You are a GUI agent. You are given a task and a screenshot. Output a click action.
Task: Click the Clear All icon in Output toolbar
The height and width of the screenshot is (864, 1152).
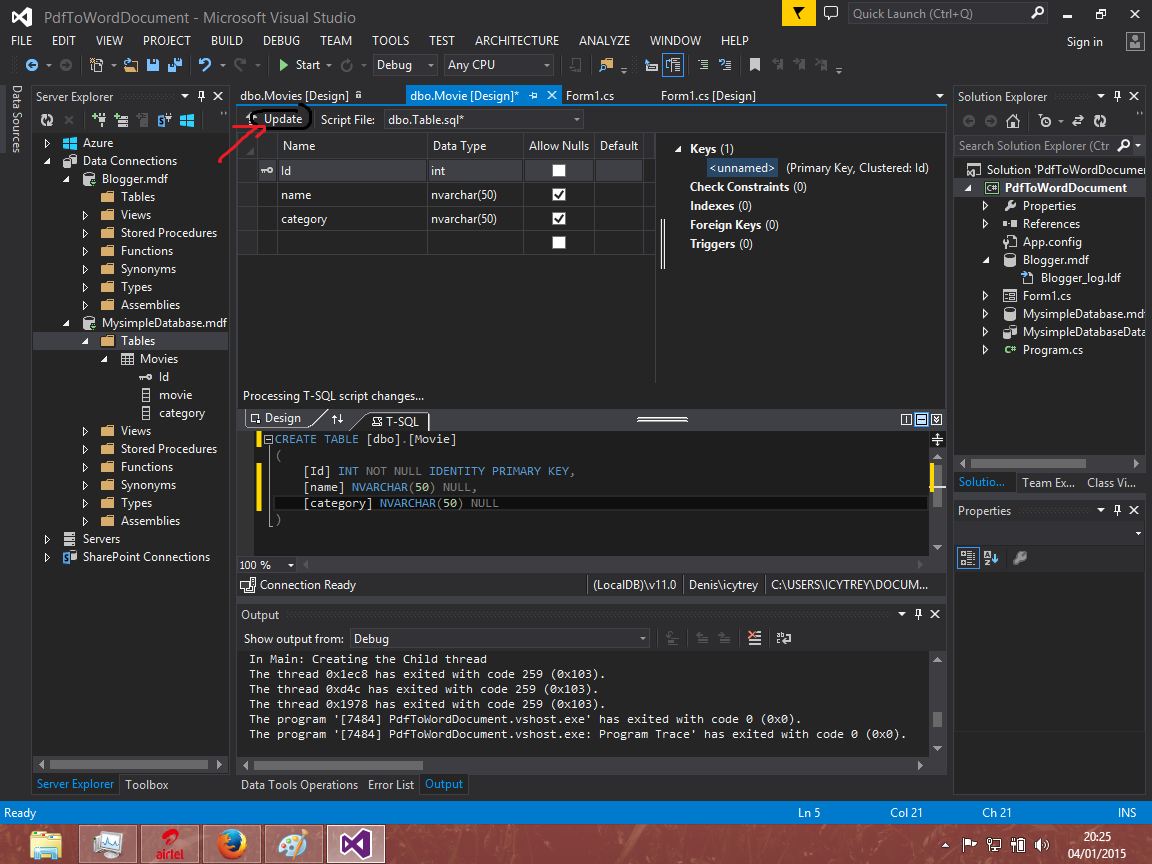click(x=755, y=638)
